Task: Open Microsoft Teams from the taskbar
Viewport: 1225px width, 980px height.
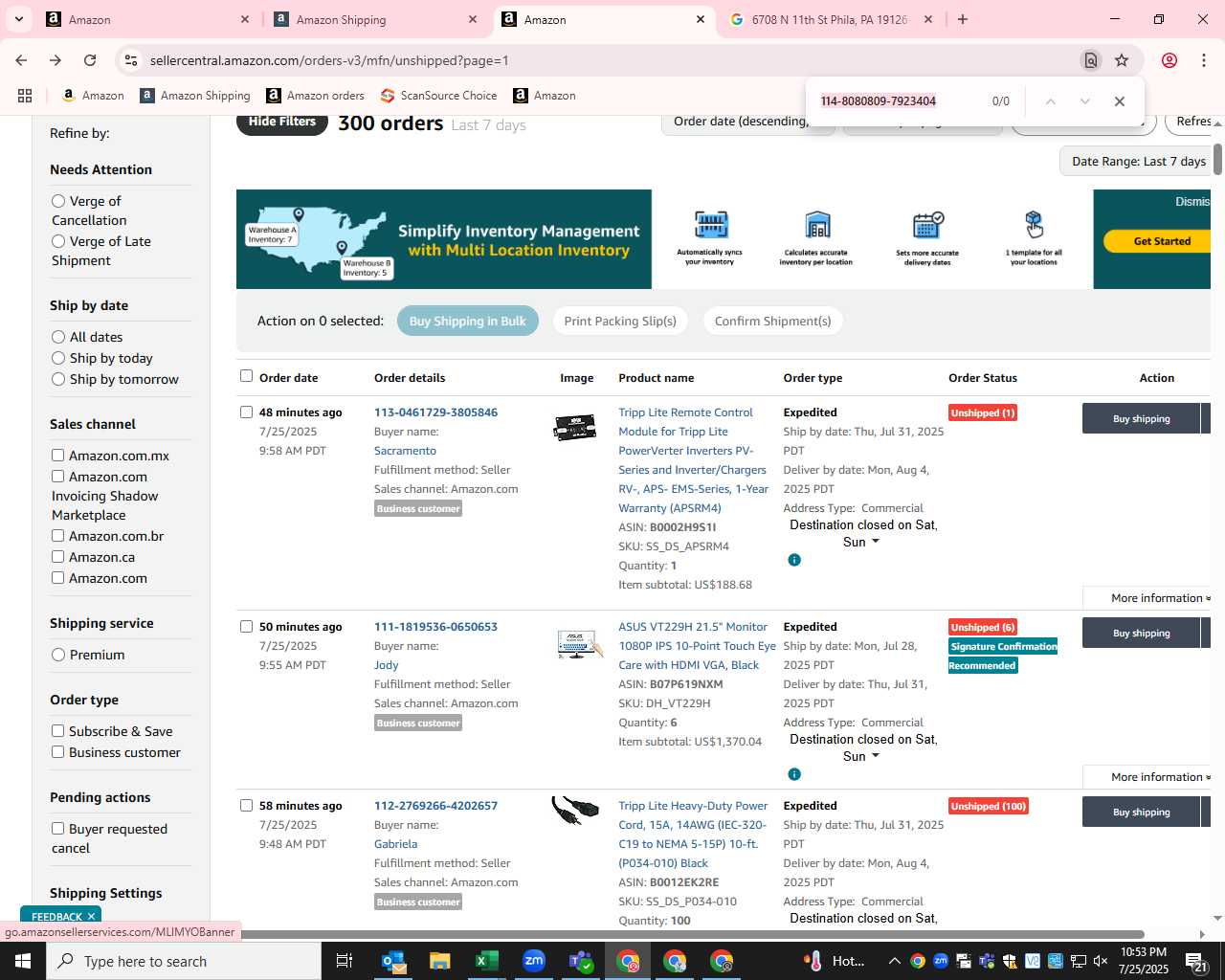Action: click(581, 961)
